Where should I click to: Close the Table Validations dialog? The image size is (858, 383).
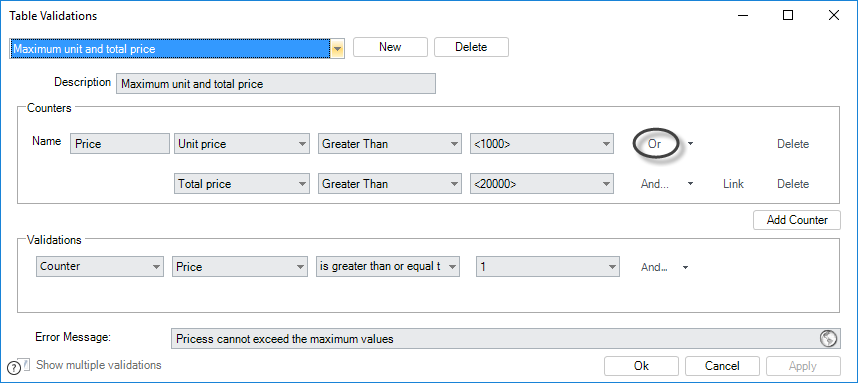(834, 15)
